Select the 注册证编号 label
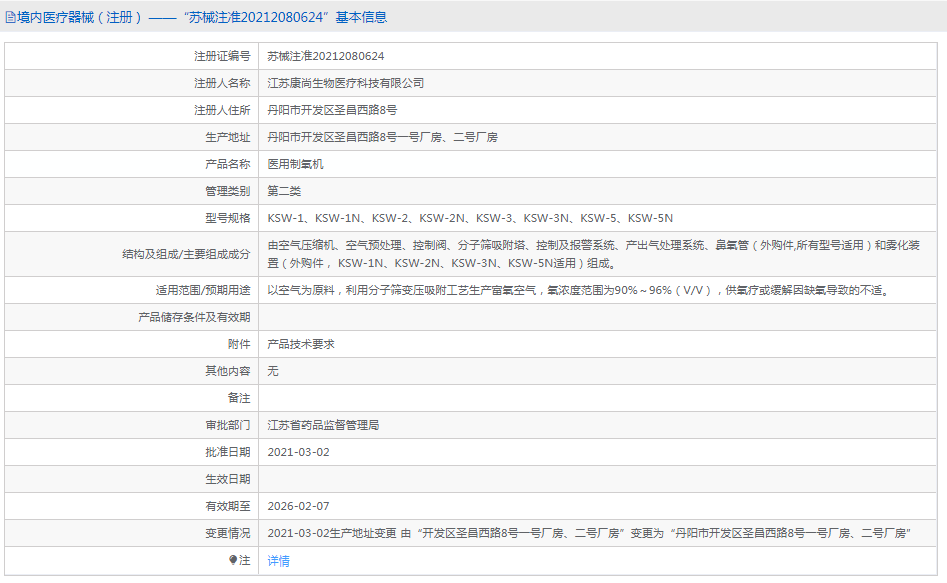Screen dimensions: 947x583 tap(222, 56)
